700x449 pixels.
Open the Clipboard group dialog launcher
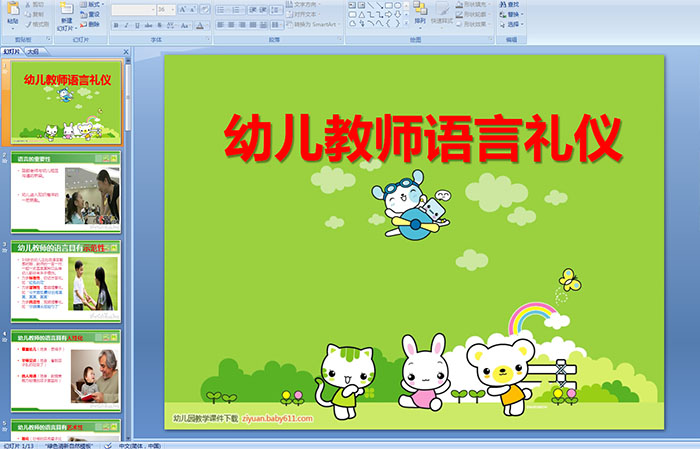[48, 40]
